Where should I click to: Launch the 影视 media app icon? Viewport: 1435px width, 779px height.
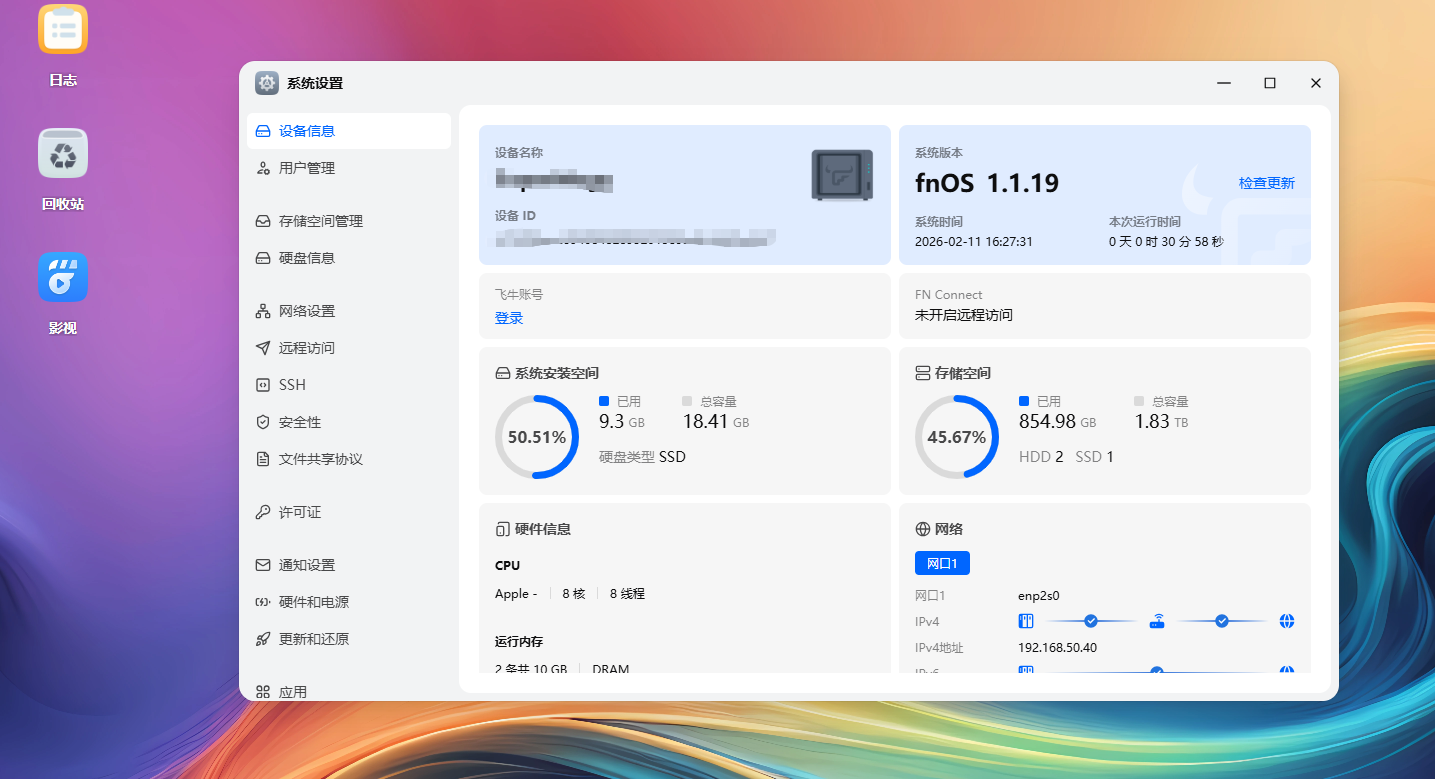pos(63,277)
